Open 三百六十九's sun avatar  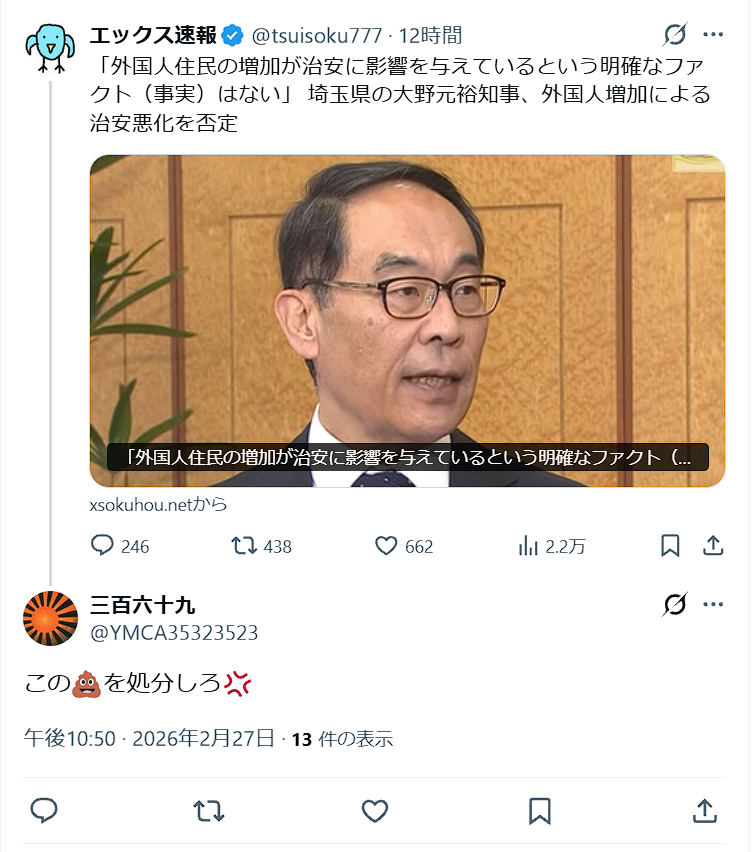51,618
